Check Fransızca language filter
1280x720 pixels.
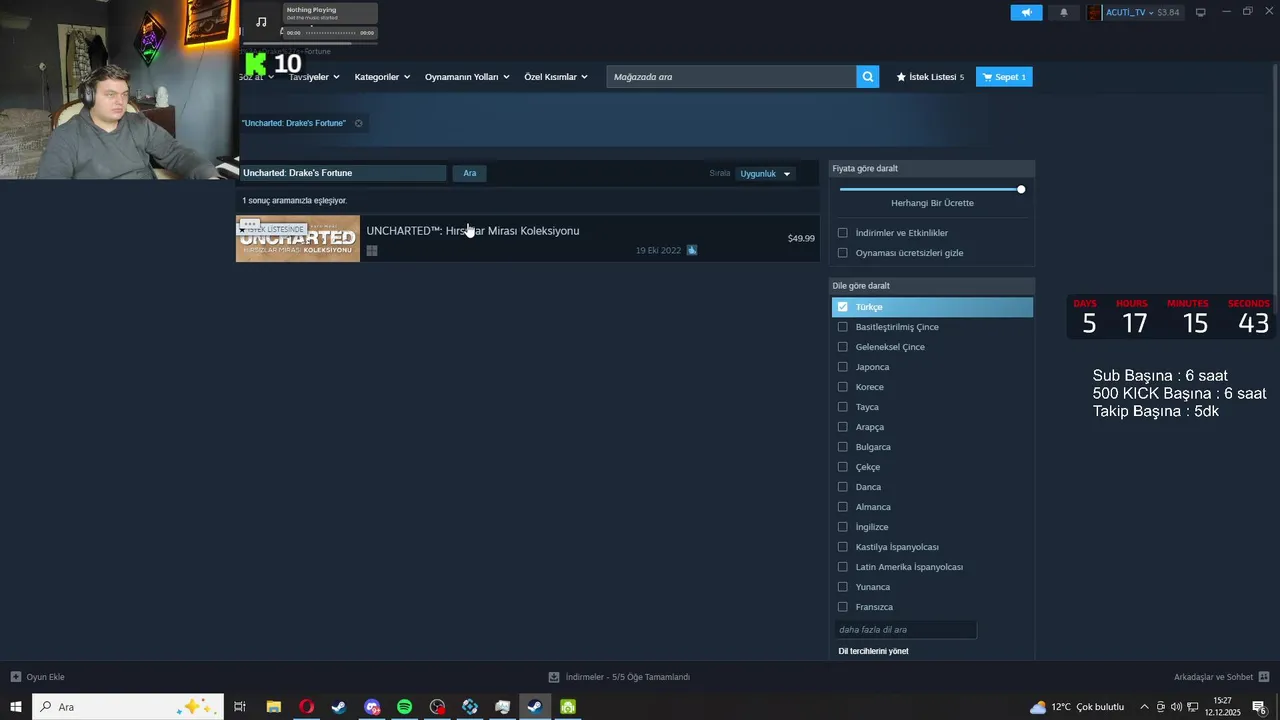tap(842, 607)
